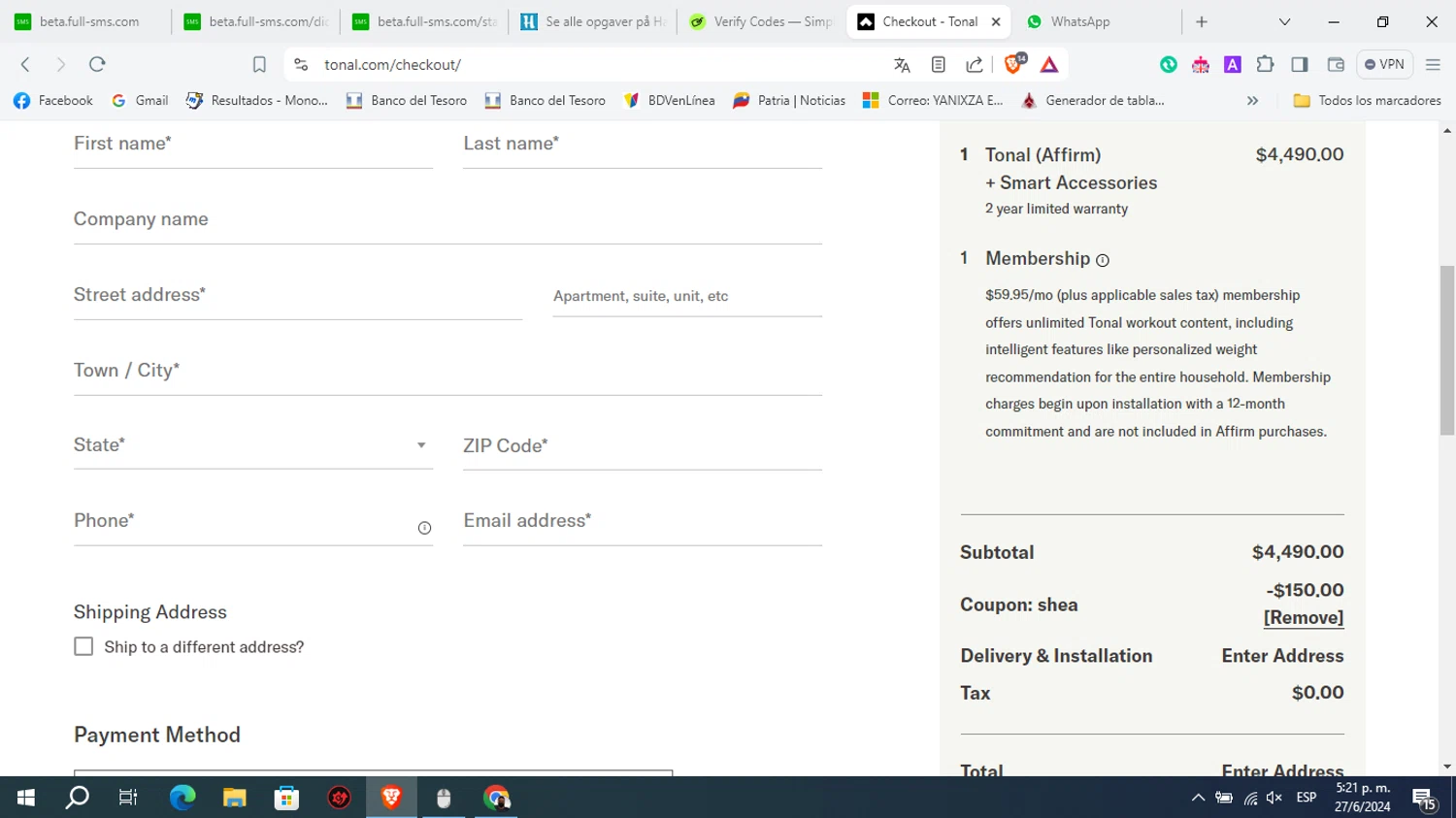
Task: Click the volume muted tray icon
Action: point(1274,798)
